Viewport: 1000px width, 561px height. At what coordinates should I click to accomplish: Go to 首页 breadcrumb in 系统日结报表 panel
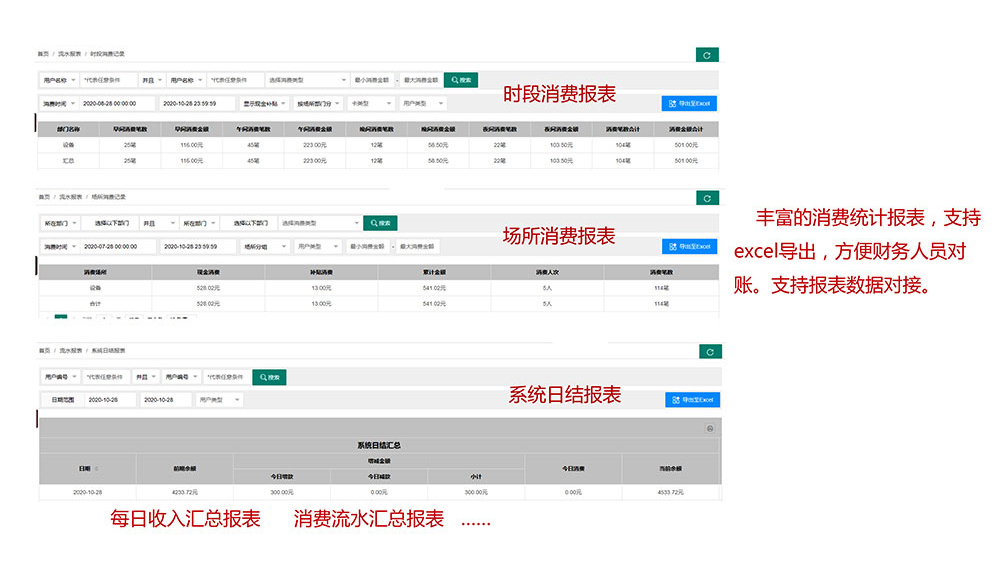(x=44, y=351)
